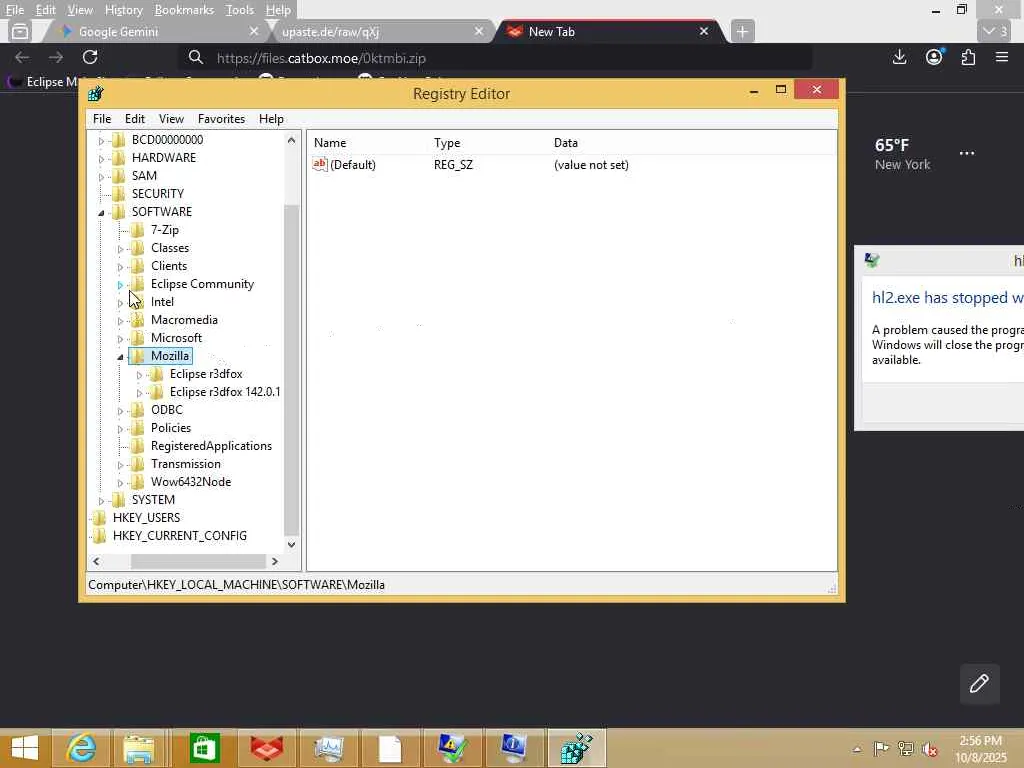Reload the browser page
This screenshot has width=1024, height=768.
(x=90, y=57)
